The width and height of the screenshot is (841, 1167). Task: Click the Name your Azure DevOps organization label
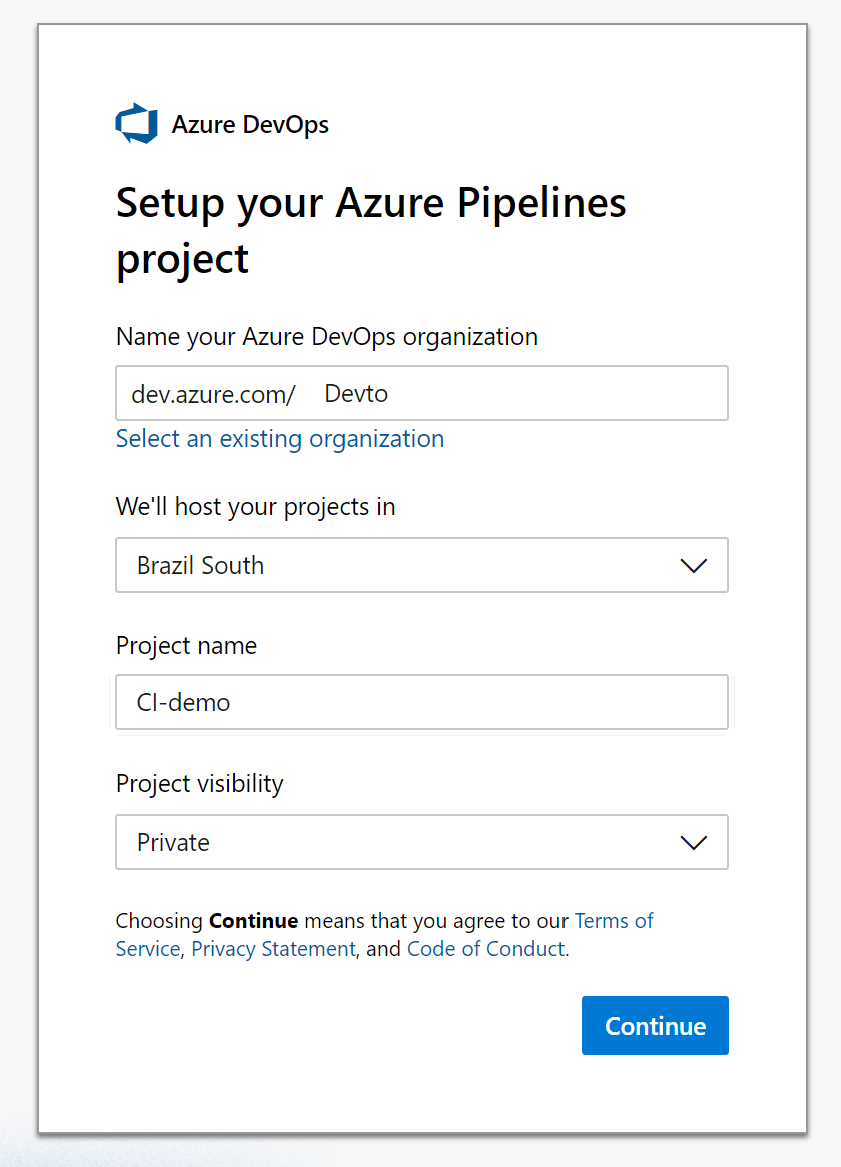327,337
